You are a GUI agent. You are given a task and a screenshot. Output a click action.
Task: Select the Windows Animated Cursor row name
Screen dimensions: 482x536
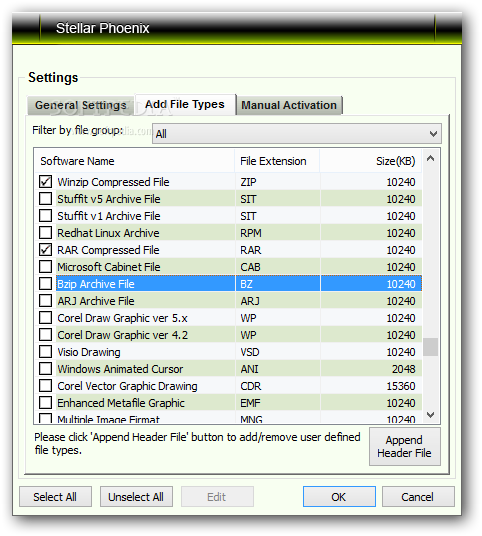pos(120,369)
